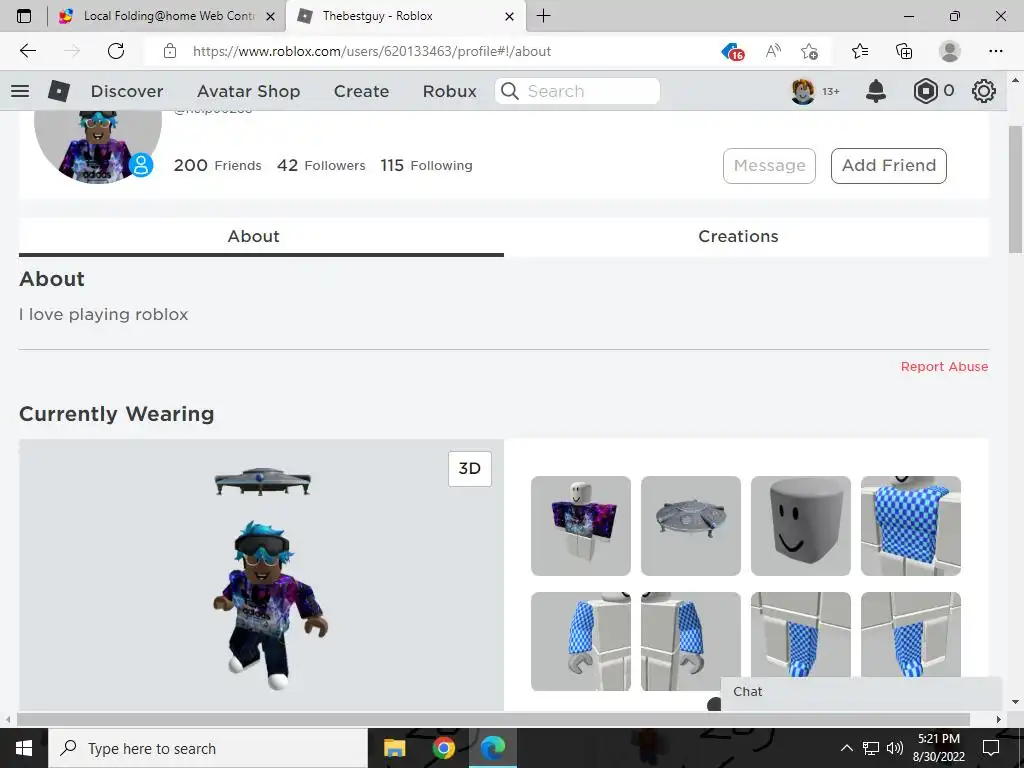Open the Robux menu item
This screenshot has height=768, width=1024.
click(449, 91)
